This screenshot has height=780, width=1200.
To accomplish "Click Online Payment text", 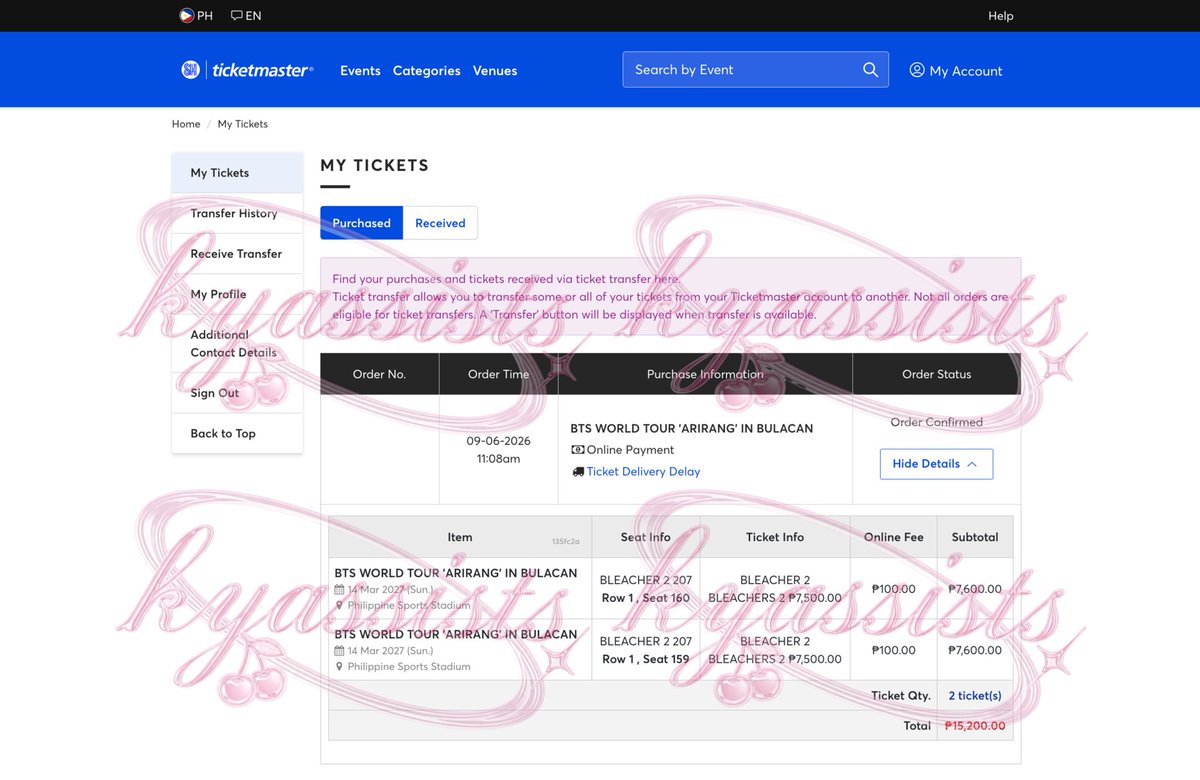I will [x=630, y=450].
